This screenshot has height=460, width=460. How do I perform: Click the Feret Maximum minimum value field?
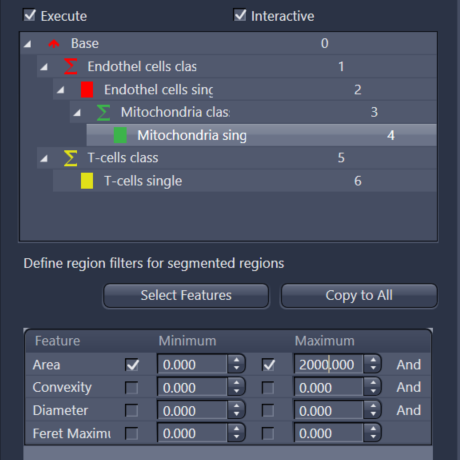[x=193, y=433]
